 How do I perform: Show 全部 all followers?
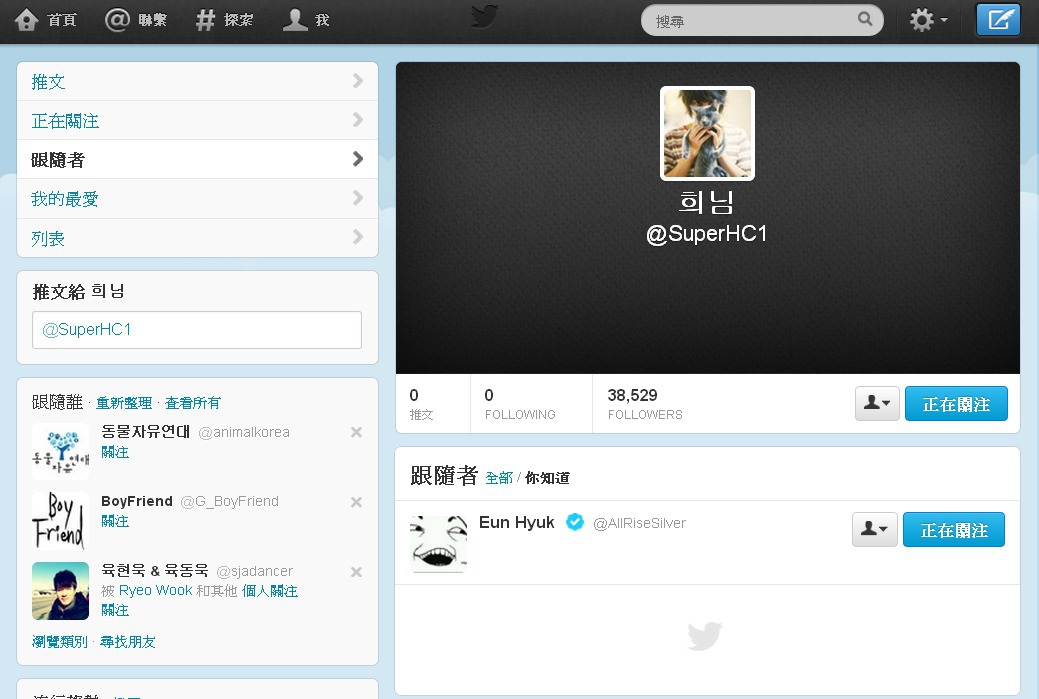499,478
